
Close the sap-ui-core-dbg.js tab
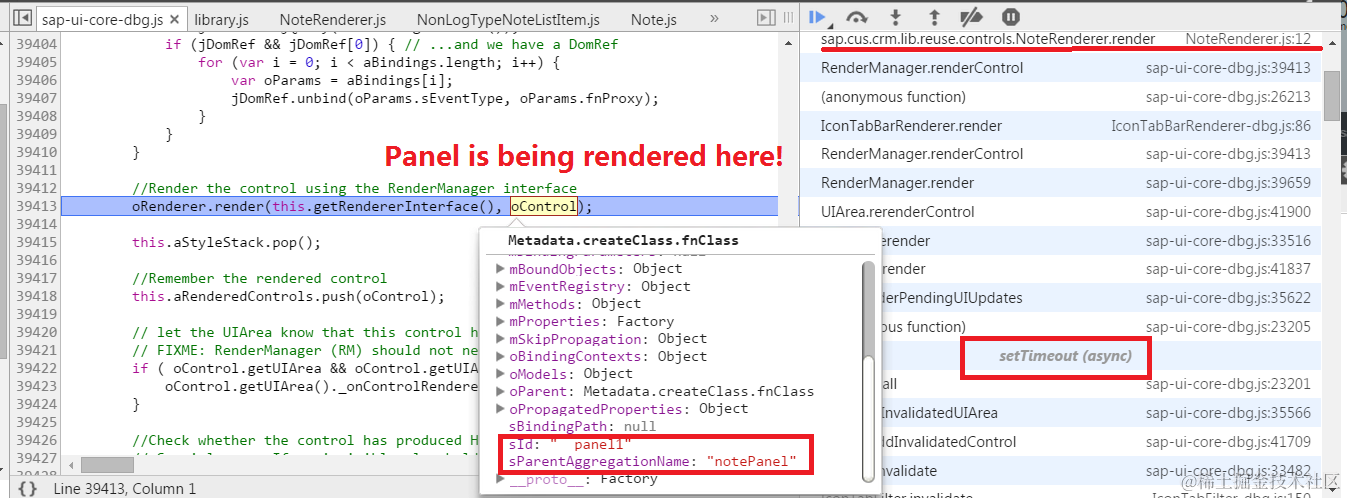coord(174,20)
